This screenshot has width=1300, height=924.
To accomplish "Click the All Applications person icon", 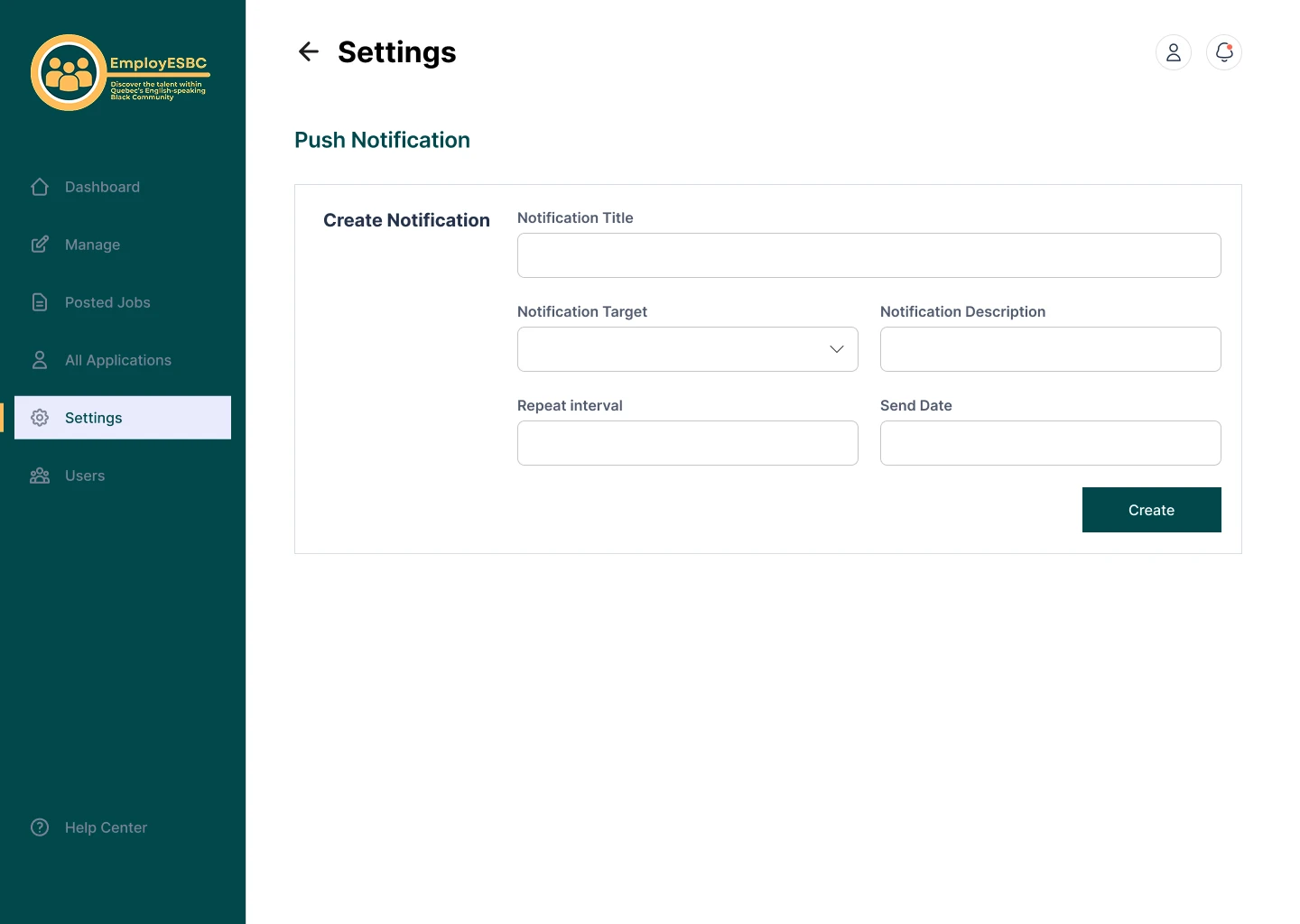I will click(x=40, y=360).
